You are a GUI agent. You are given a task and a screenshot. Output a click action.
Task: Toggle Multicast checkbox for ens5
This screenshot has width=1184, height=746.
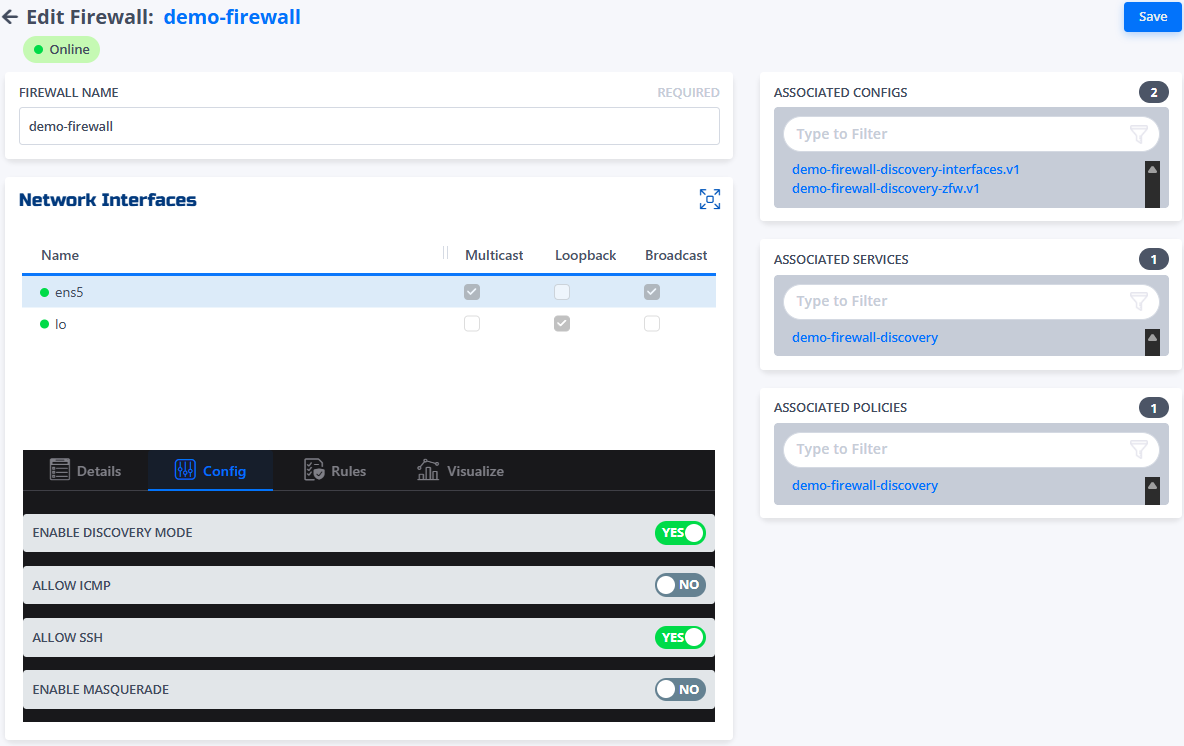point(472,292)
